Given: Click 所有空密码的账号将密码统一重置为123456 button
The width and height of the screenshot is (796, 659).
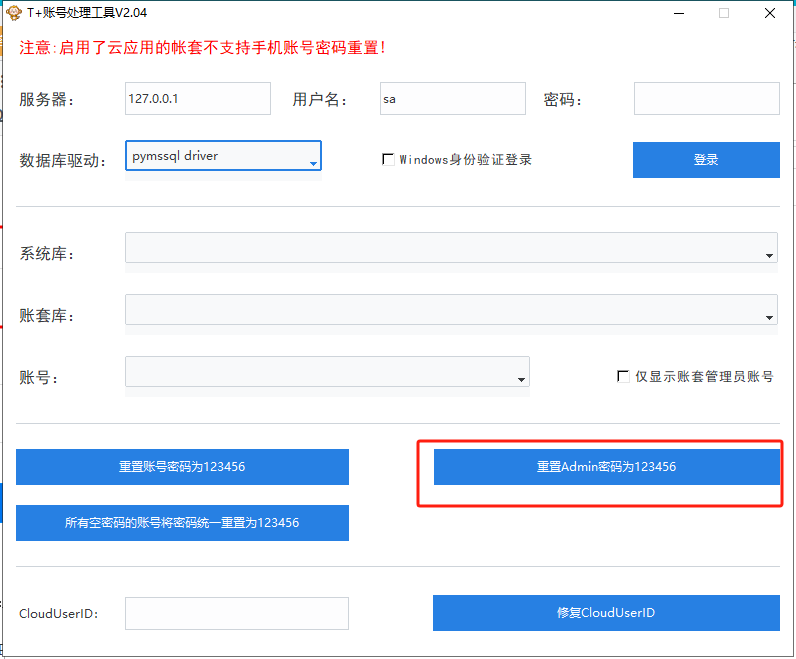Looking at the screenshot, I should pos(182,523).
